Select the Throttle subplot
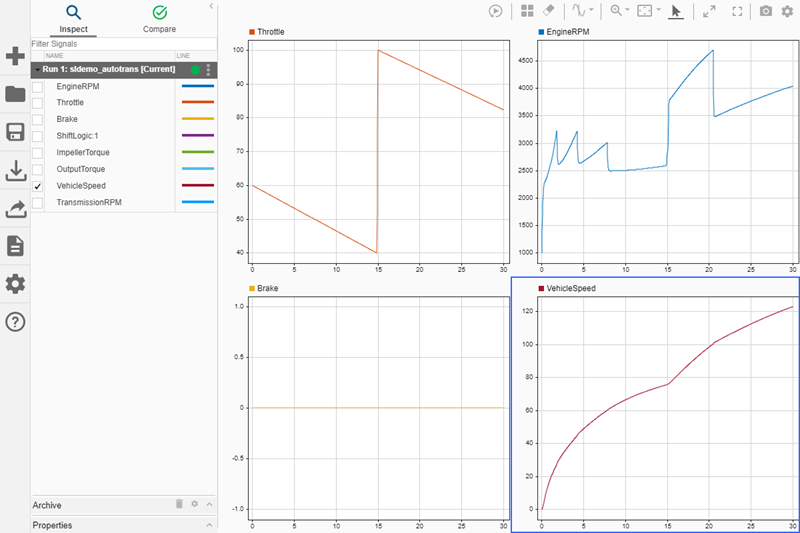Image resolution: width=800 pixels, height=533 pixels. click(378, 151)
